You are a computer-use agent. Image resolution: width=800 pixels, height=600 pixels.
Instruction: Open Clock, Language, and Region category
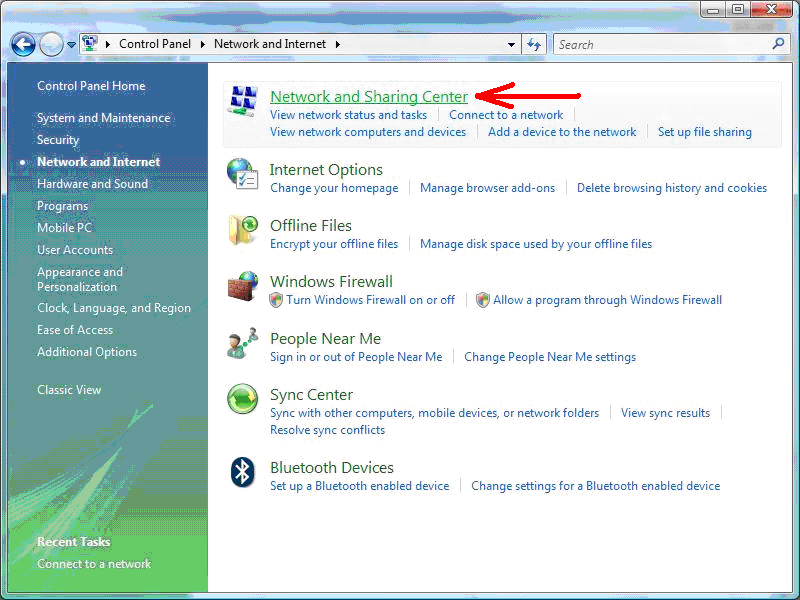click(114, 308)
